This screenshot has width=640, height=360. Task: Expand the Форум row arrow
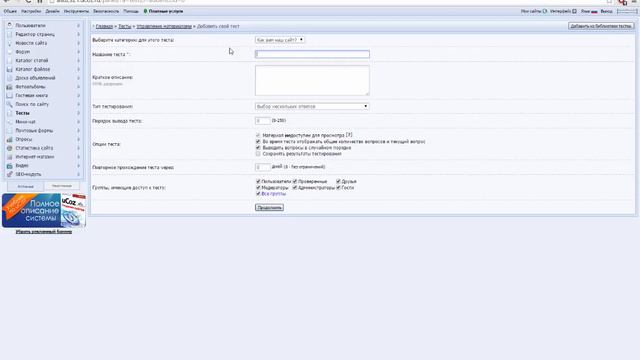[x=78, y=52]
